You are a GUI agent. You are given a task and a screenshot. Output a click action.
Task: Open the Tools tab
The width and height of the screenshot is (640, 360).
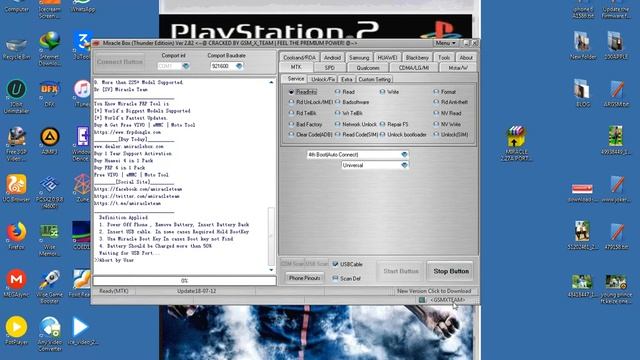coord(444,58)
